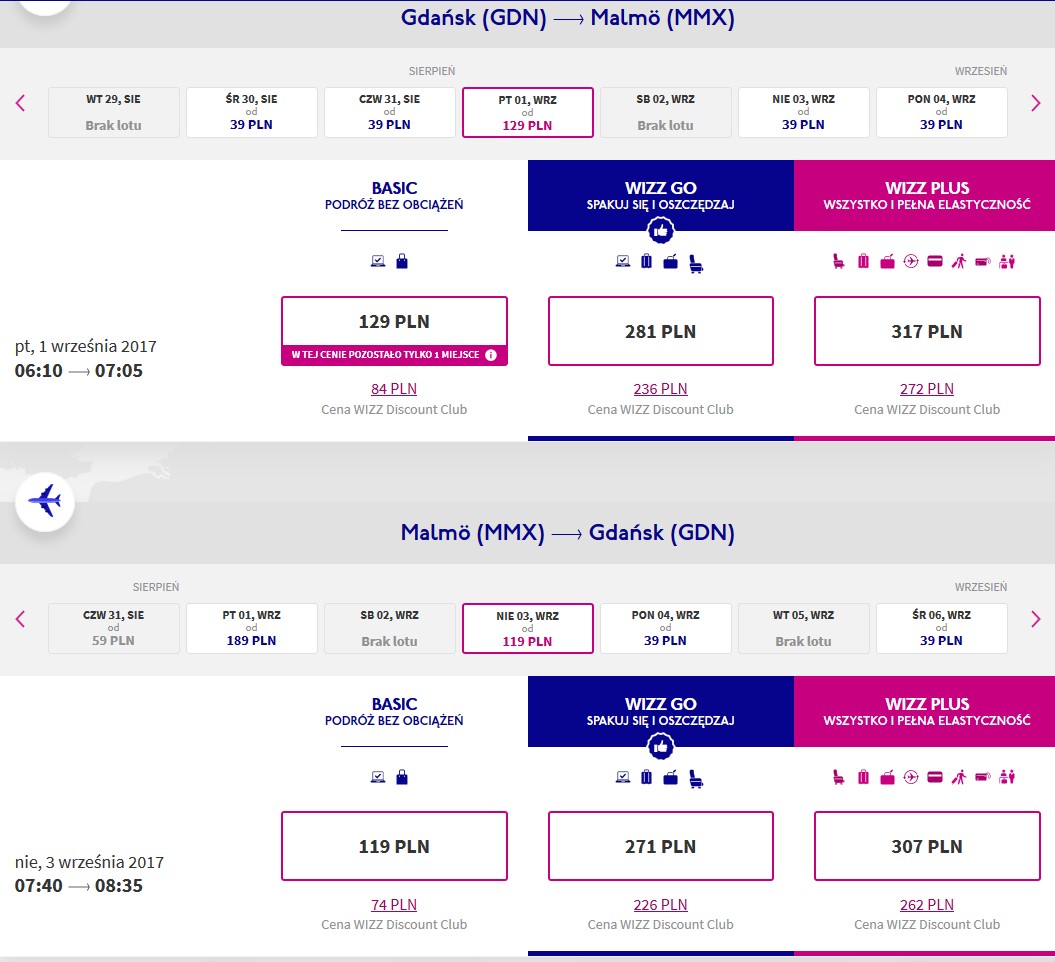Select return date ŚR 06, WRZ 39 PLN
The image size is (1055, 962).
coord(941,628)
